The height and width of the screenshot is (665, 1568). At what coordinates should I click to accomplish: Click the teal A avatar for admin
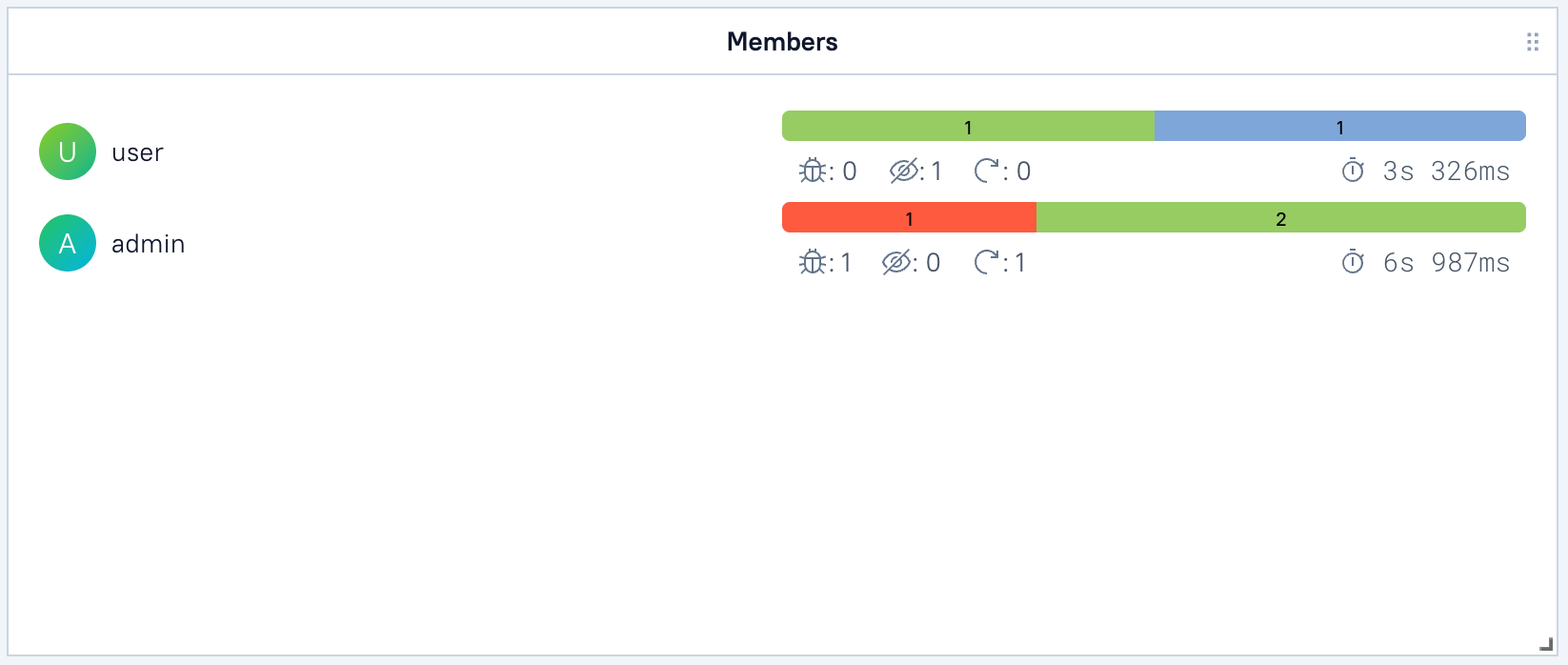67,243
